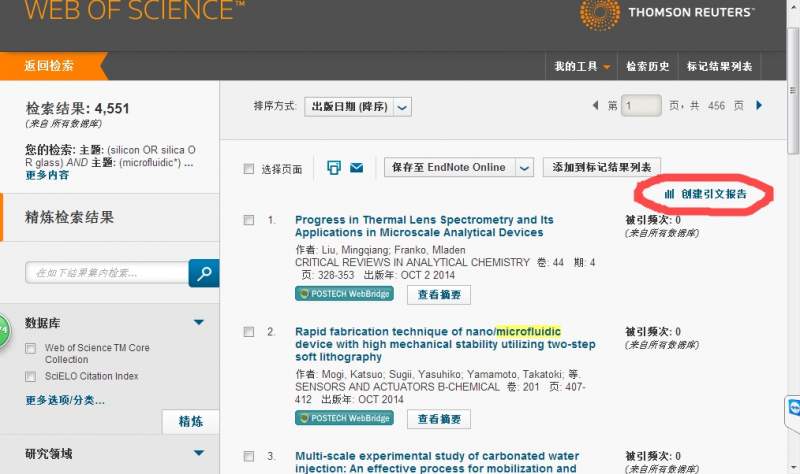Click the vertical scrollbar thumb
The image size is (800, 474).
793,90
